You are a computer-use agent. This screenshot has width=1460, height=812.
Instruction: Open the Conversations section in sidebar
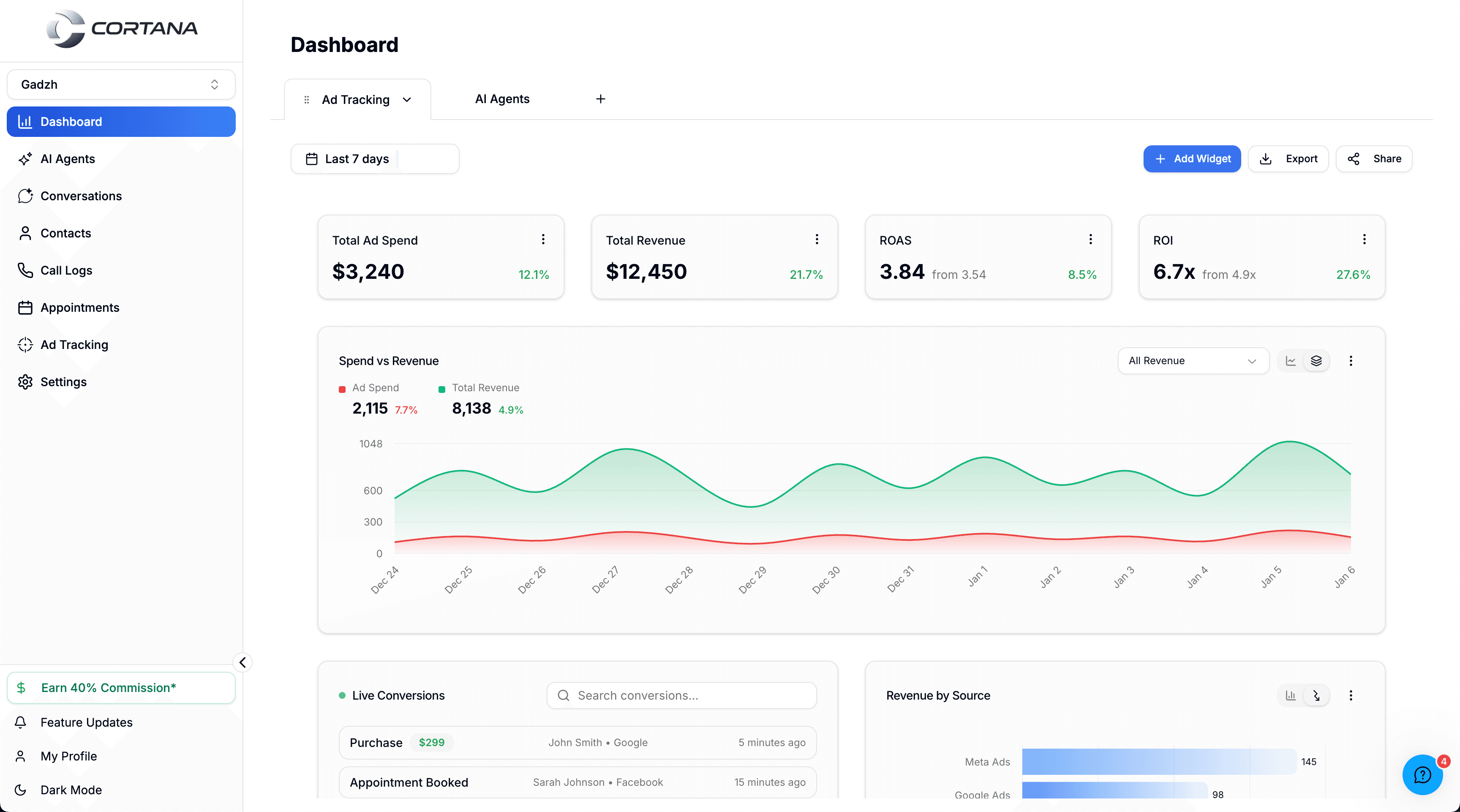(81, 196)
